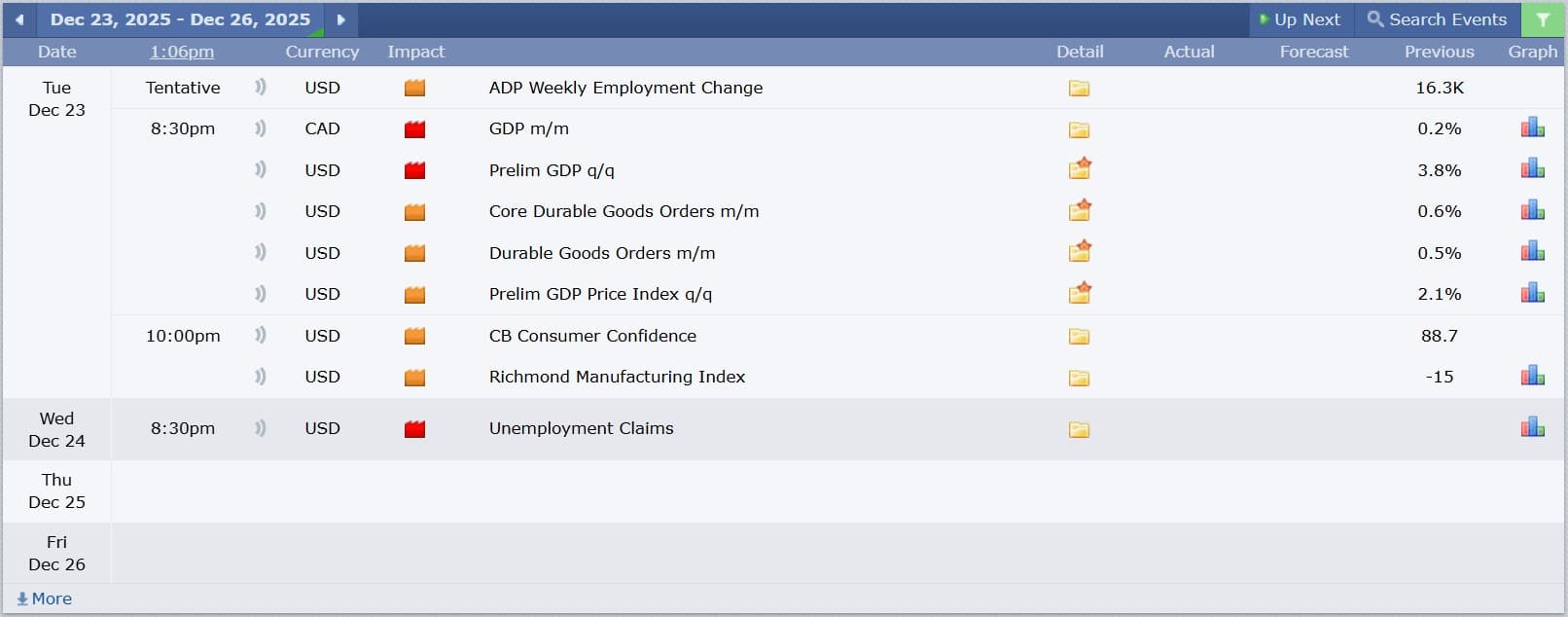Viewport: 1568px width, 617px height.
Task: Open detail folder for GDP m/m
Action: point(1079,129)
